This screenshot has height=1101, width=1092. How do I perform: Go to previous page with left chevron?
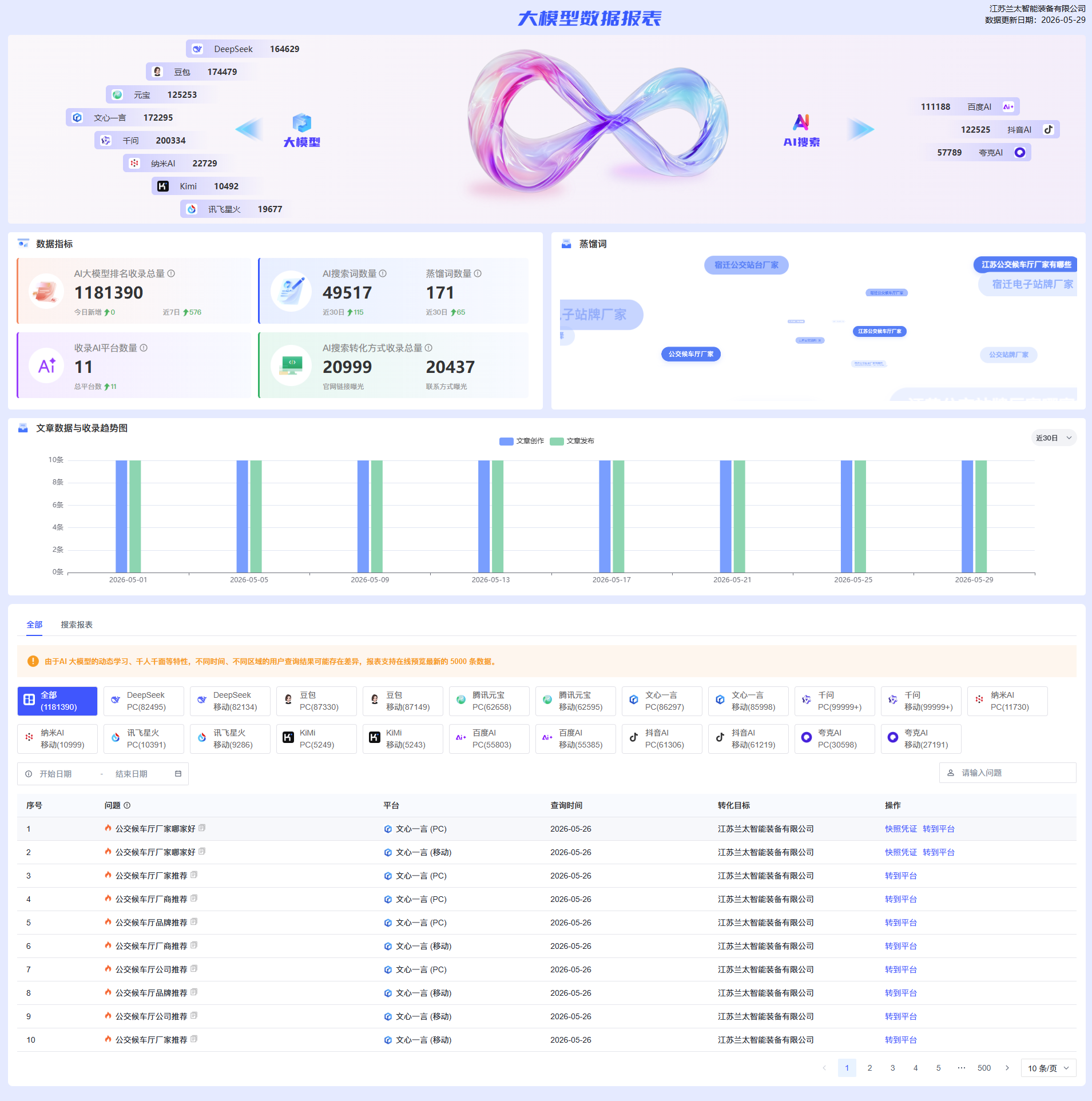[824, 1068]
